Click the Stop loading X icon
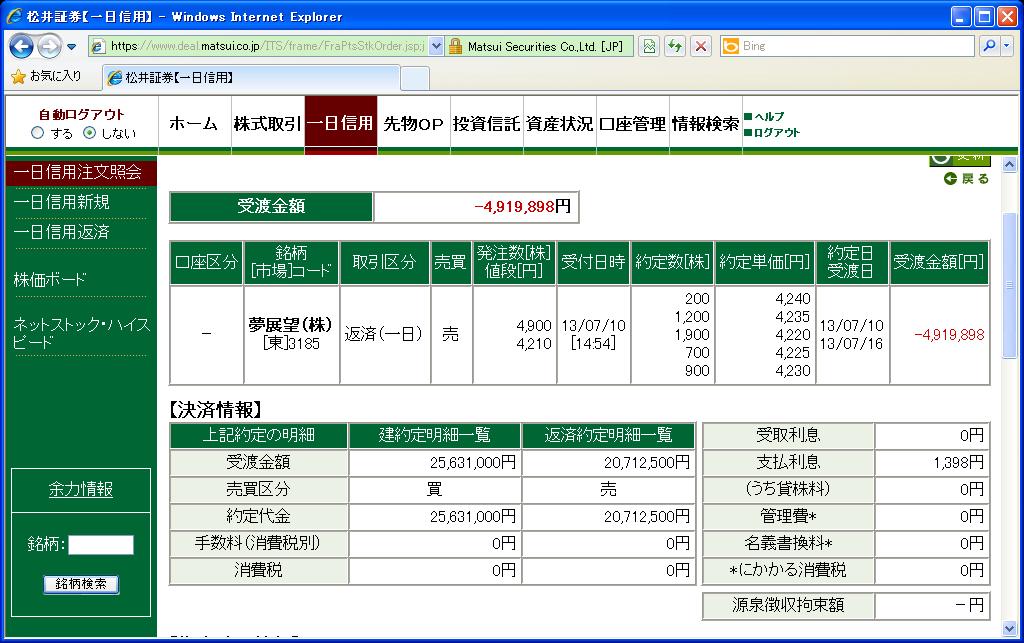The image size is (1024, 643). [701, 46]
